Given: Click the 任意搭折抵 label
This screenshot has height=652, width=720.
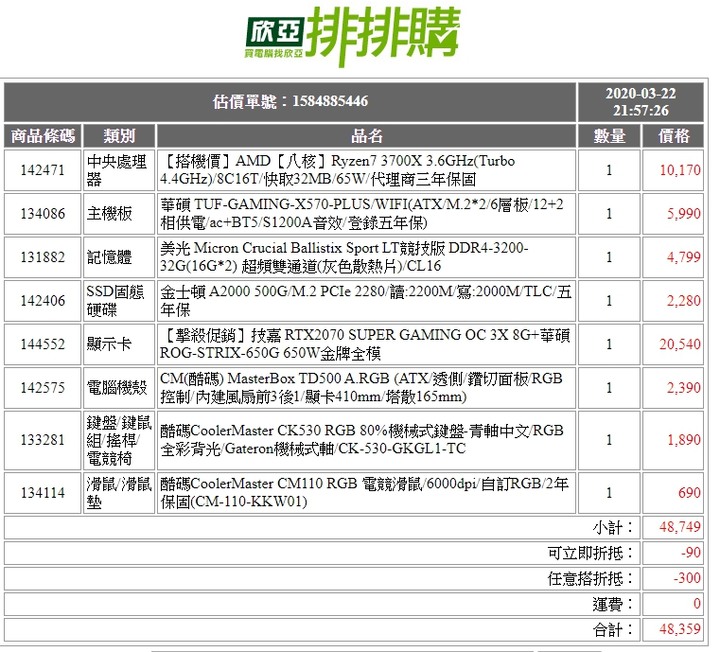Looking at the screenshot, I should [591, 579].
